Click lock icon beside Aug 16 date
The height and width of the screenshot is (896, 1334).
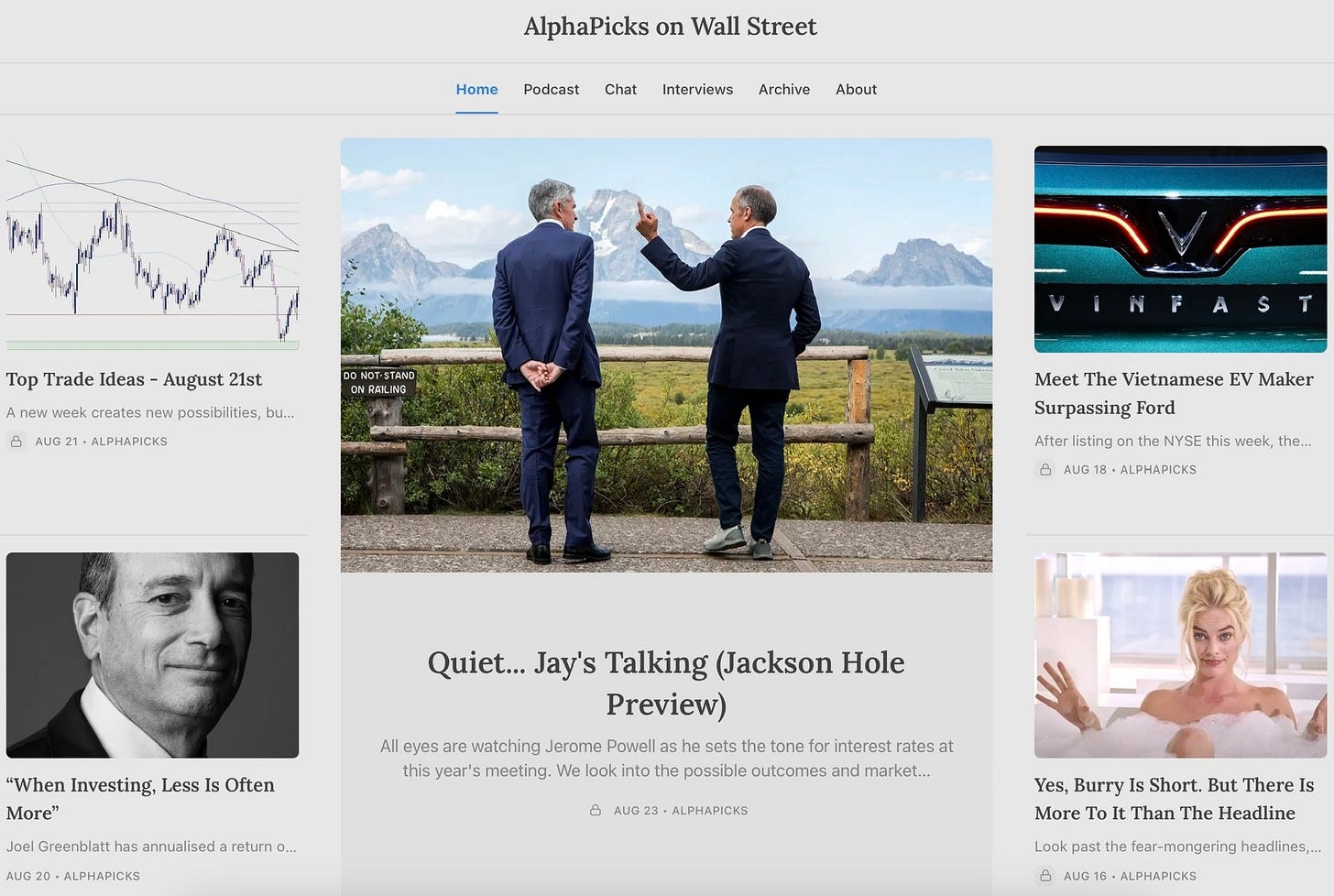pos(1044,877)
